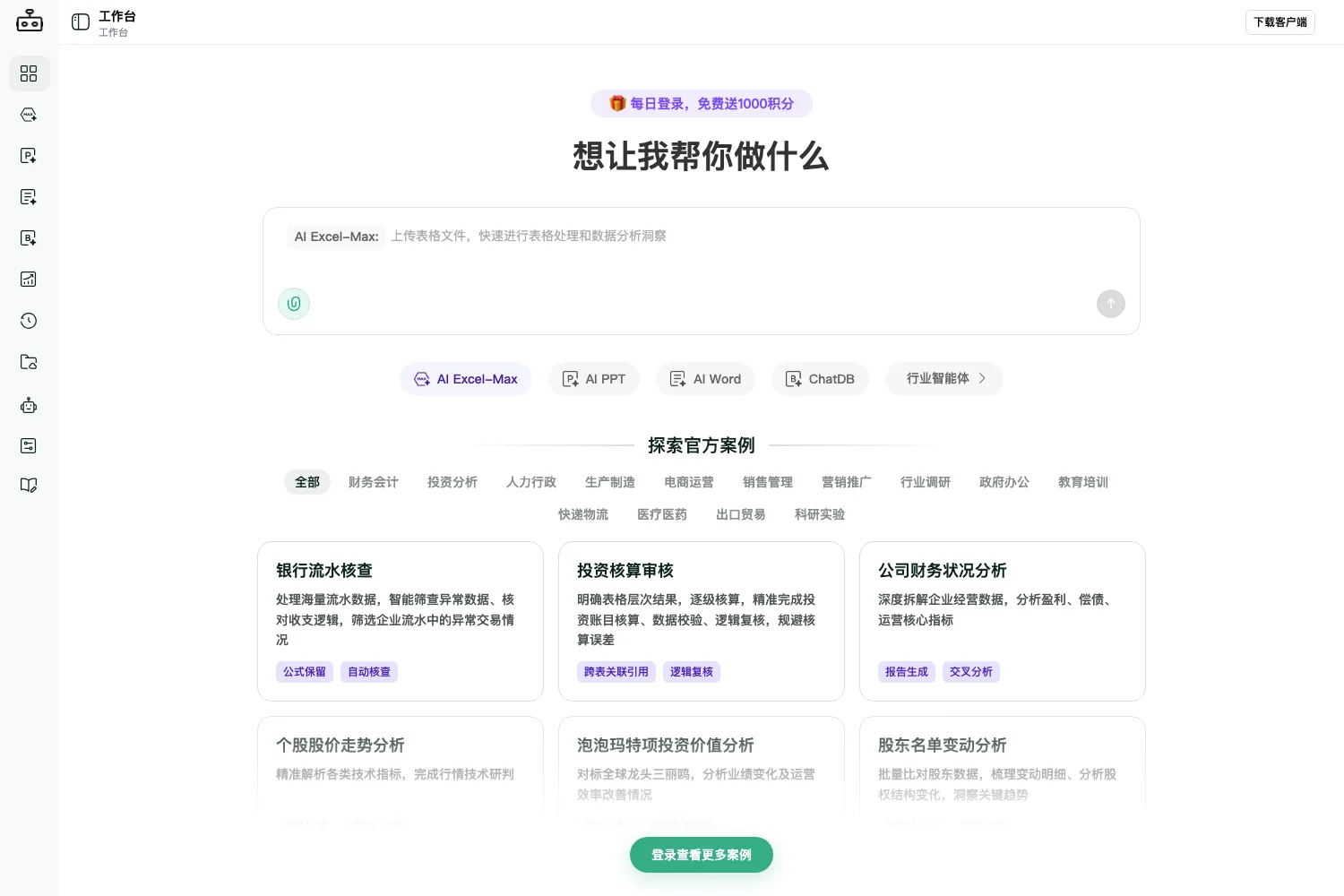The height and width of the screenshot is (896, 1344).
Task: Switch to the 销售管理 category tab
Action: pos(768,482)
